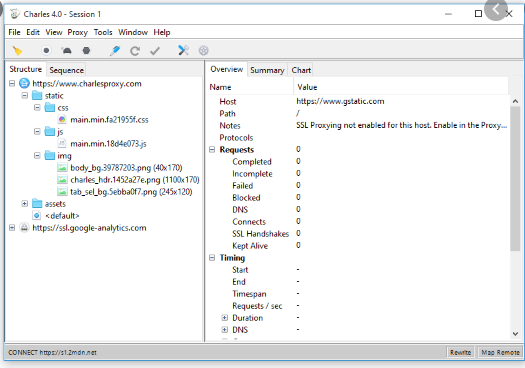
Task: Click the Rewrite status bar button
Action: point(460,352)
